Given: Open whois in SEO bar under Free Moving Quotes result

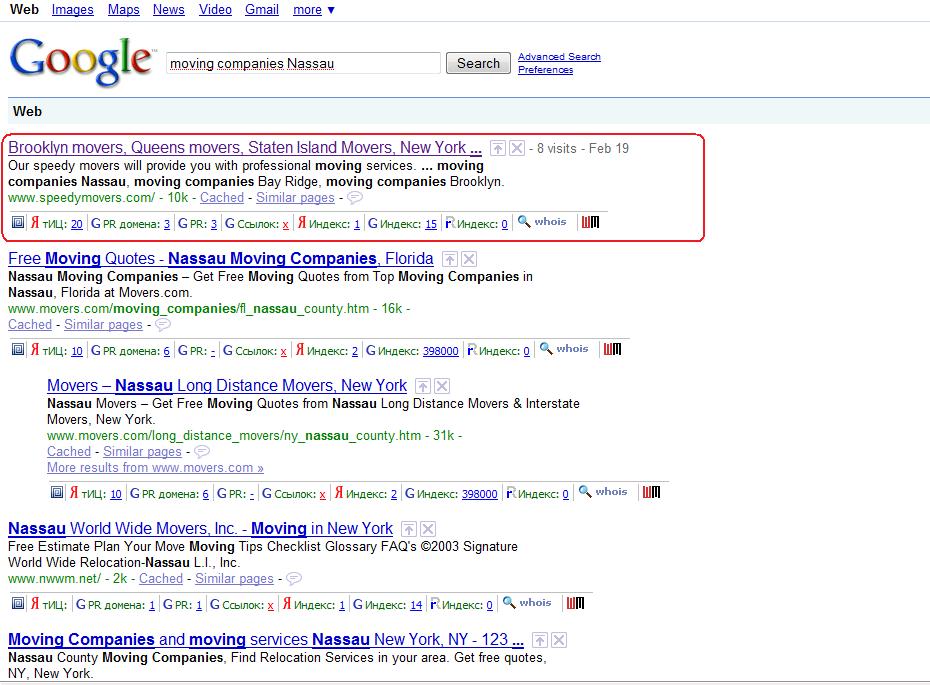Looking at the screenshot, I should click(x=564, y=349).
